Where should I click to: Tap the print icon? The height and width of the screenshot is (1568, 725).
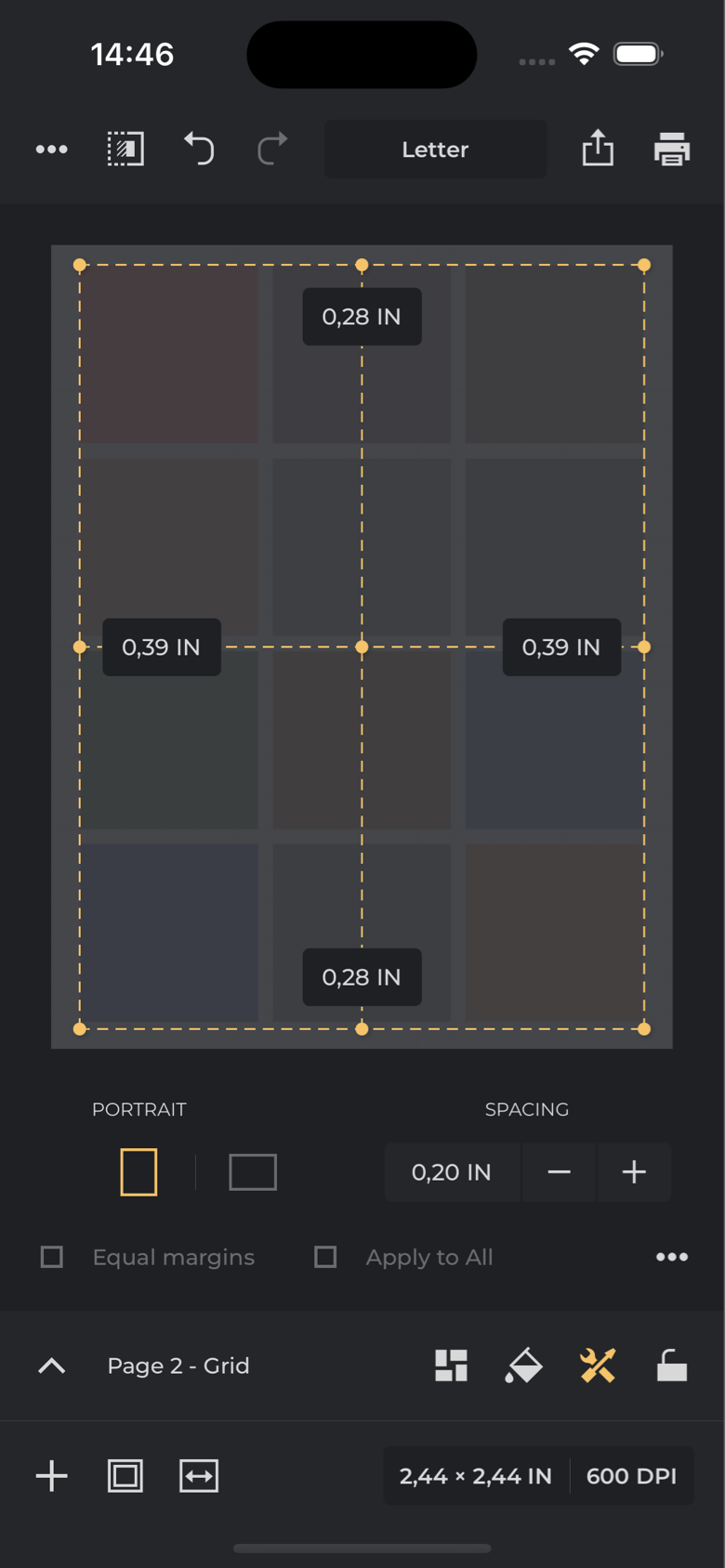(x=671, y=149)
